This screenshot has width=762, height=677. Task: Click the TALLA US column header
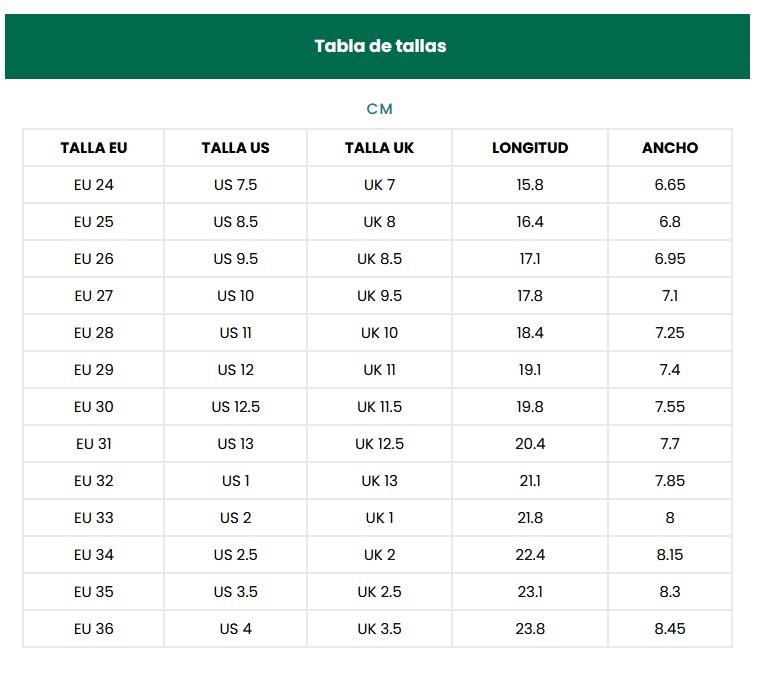coord(235,148)
